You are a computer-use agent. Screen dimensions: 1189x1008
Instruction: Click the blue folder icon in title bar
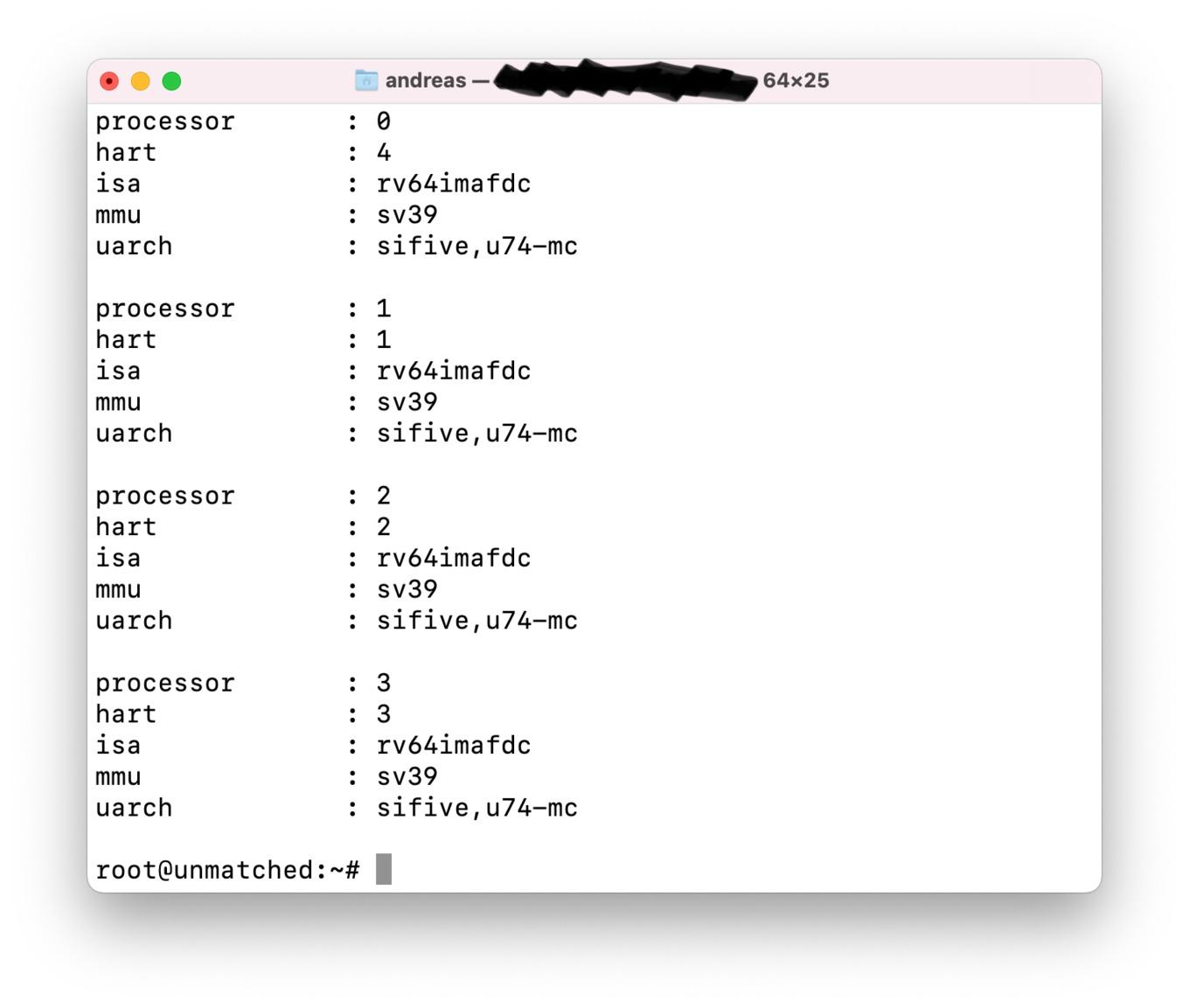point(365,80)
